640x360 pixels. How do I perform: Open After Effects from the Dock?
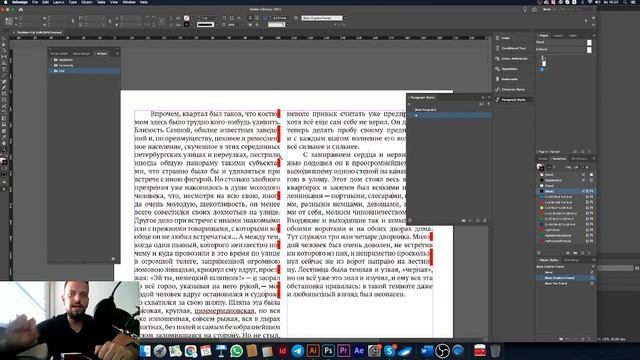(359, 351)
